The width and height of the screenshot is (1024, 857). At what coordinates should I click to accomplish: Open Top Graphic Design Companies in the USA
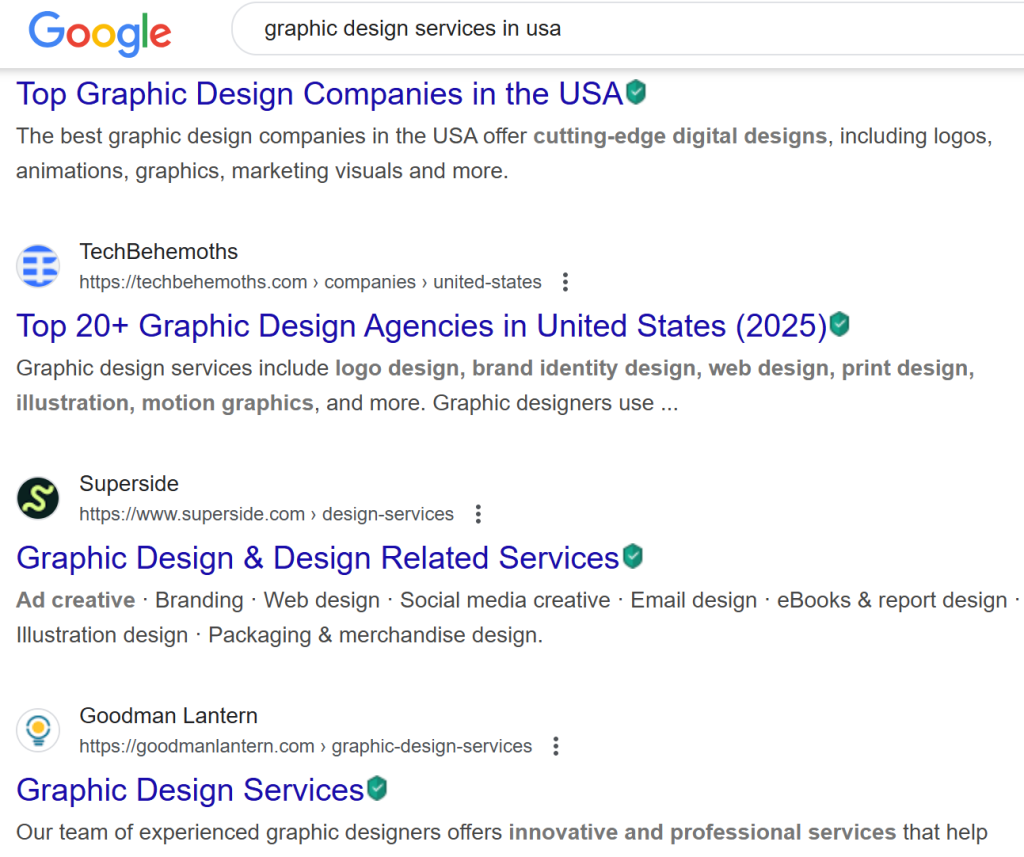[x=320, y=94]
